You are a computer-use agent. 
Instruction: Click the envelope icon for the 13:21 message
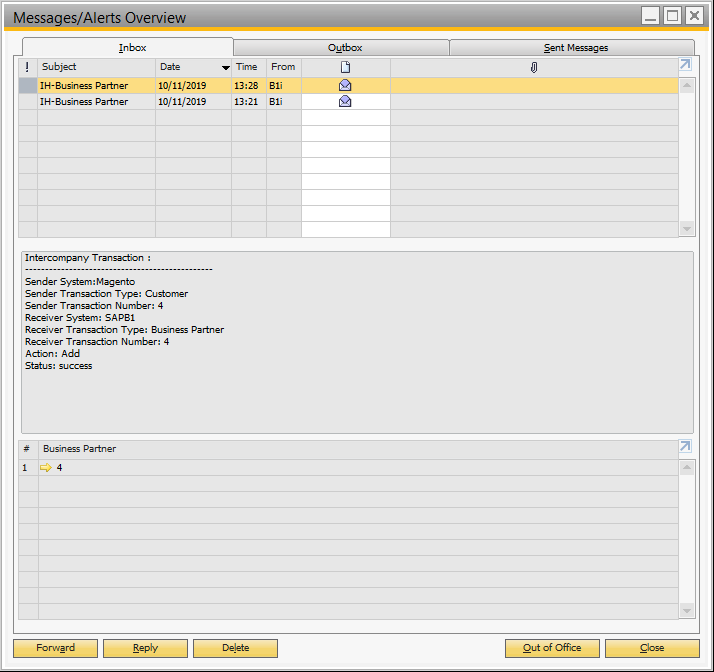[x=345, y=102]
